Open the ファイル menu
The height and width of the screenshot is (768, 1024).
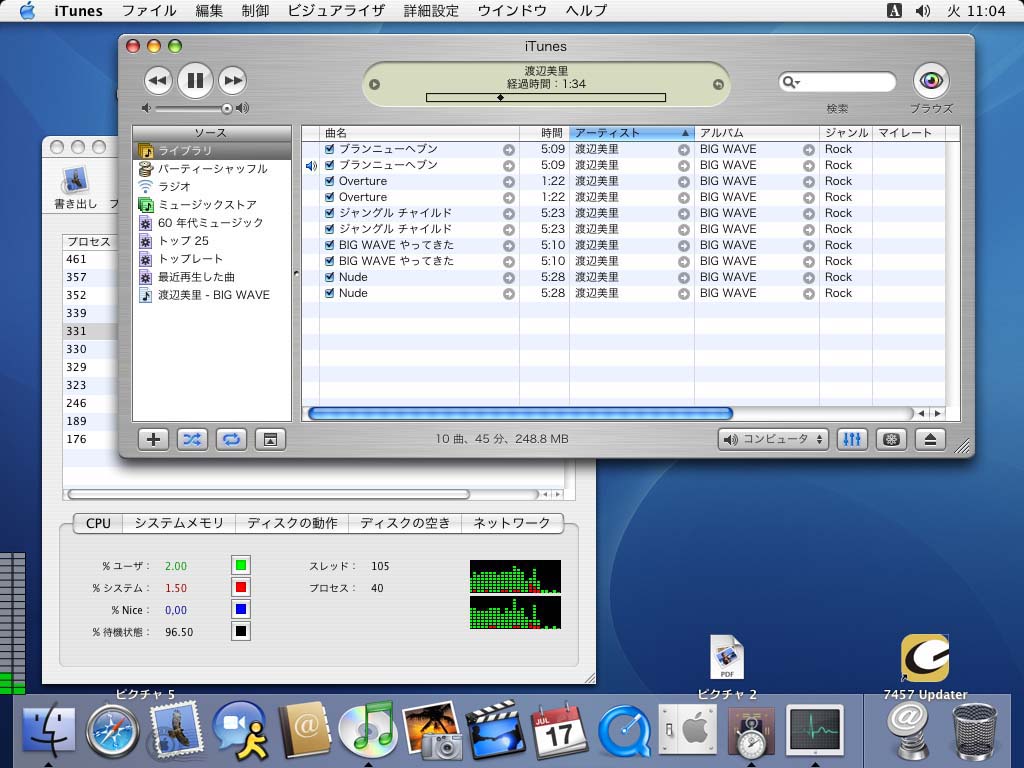coord(149,10)
